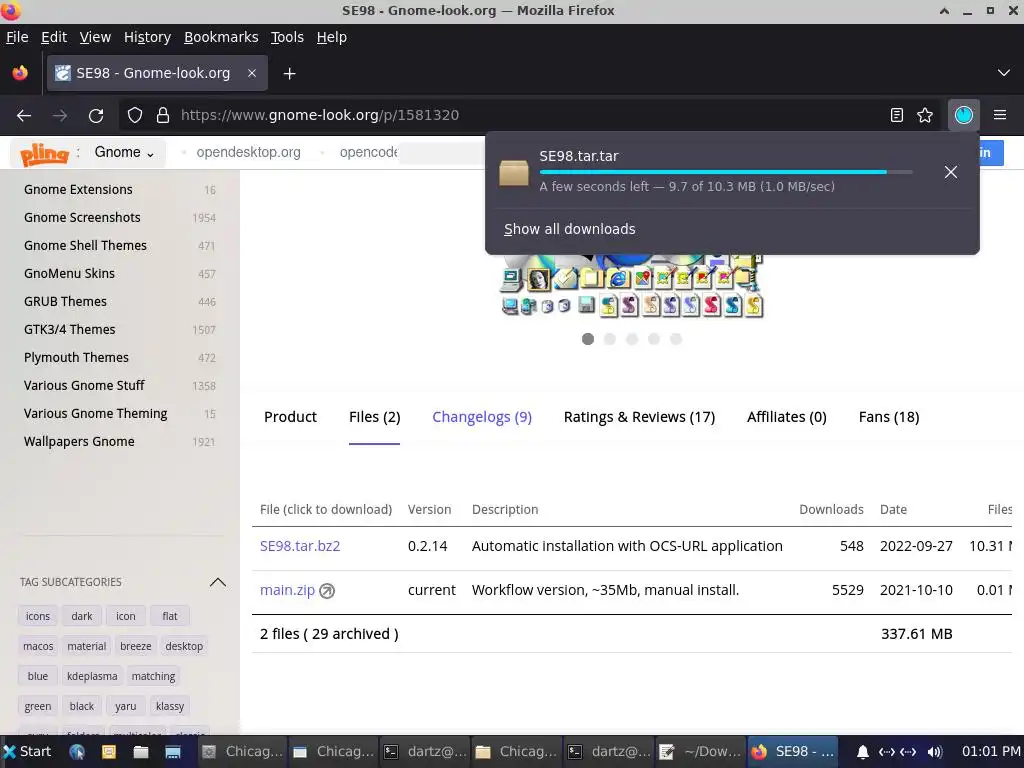This screenshot has height=768, width=1024.
Task: Open tracking protection shield icon
Action: coord(135,116)
